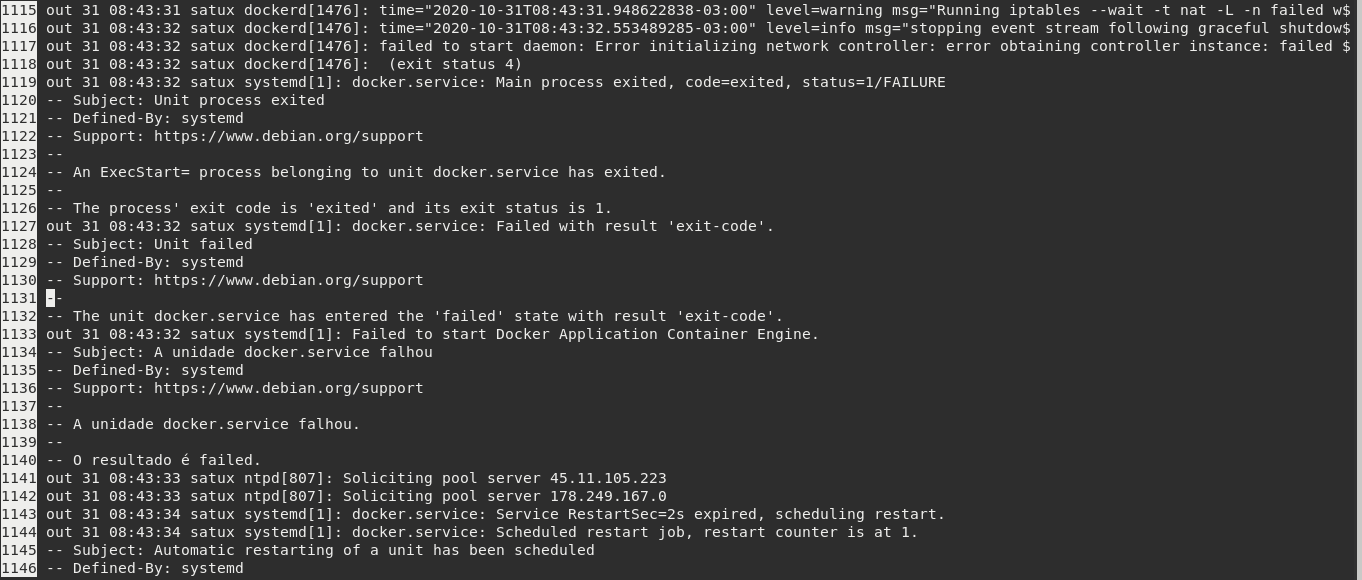Click the Debian support URL on line 1136

[289, 388]
